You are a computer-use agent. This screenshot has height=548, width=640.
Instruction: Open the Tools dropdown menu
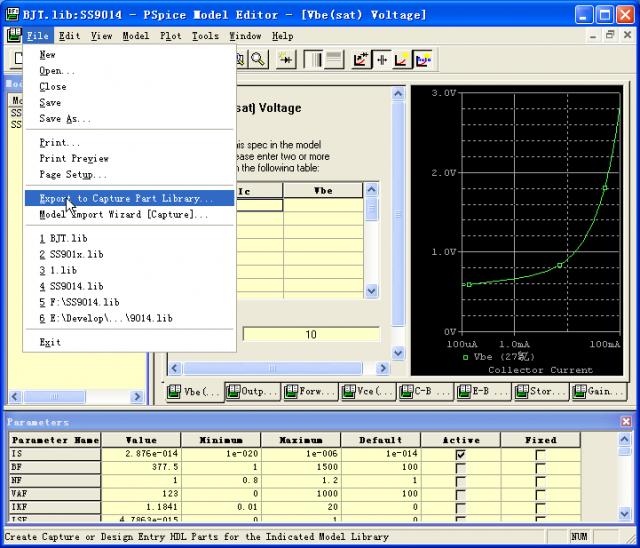point(205,36)
